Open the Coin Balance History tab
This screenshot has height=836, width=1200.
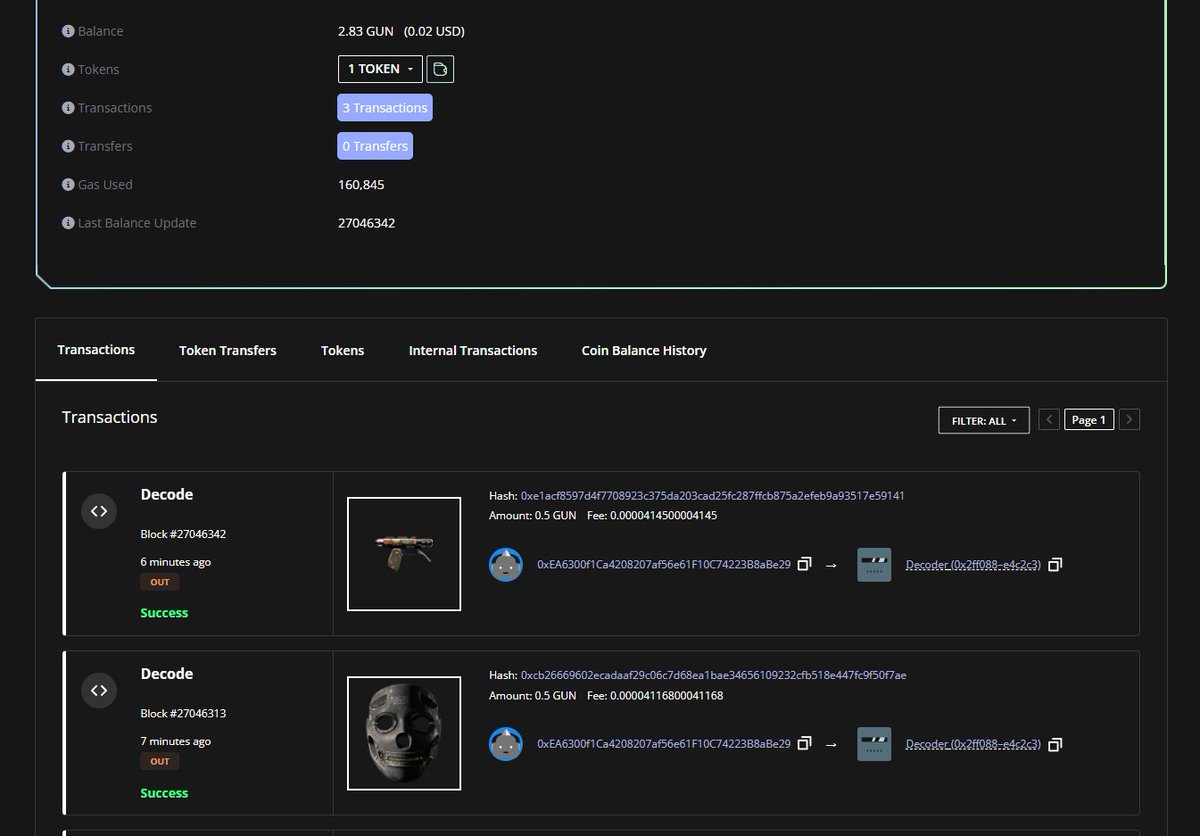coord(644,350)
